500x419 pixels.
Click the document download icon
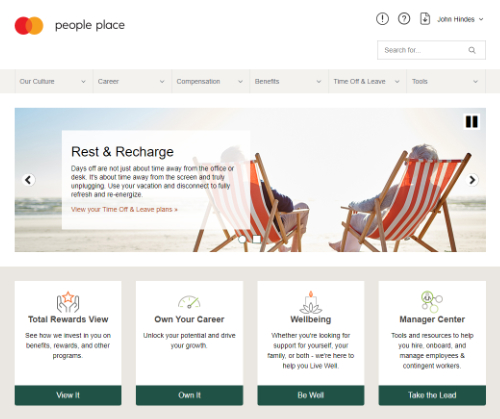[x=425, y=19]
